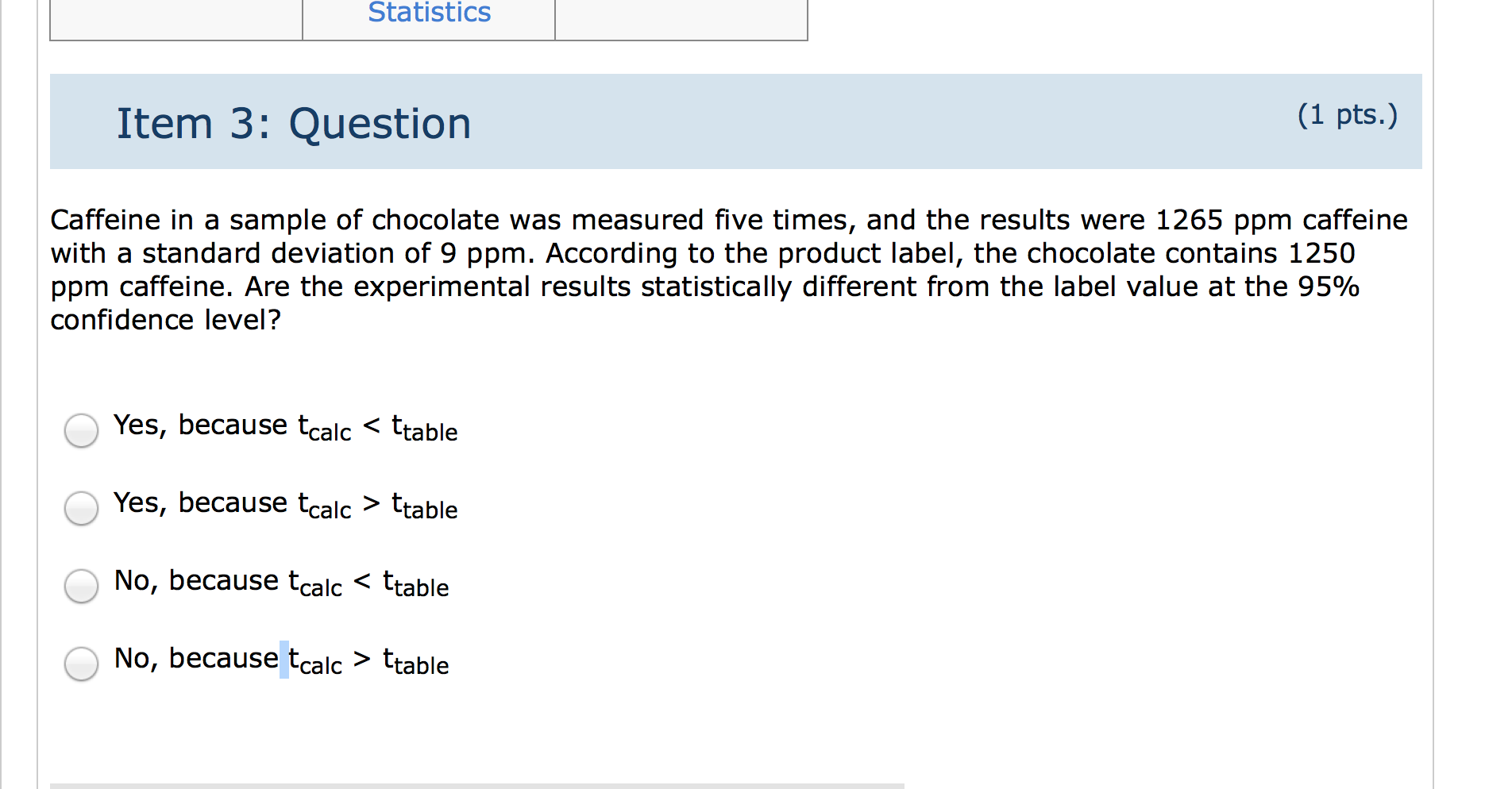Click the answer text "No, because tcalc < ttable"

pos(282,583)
